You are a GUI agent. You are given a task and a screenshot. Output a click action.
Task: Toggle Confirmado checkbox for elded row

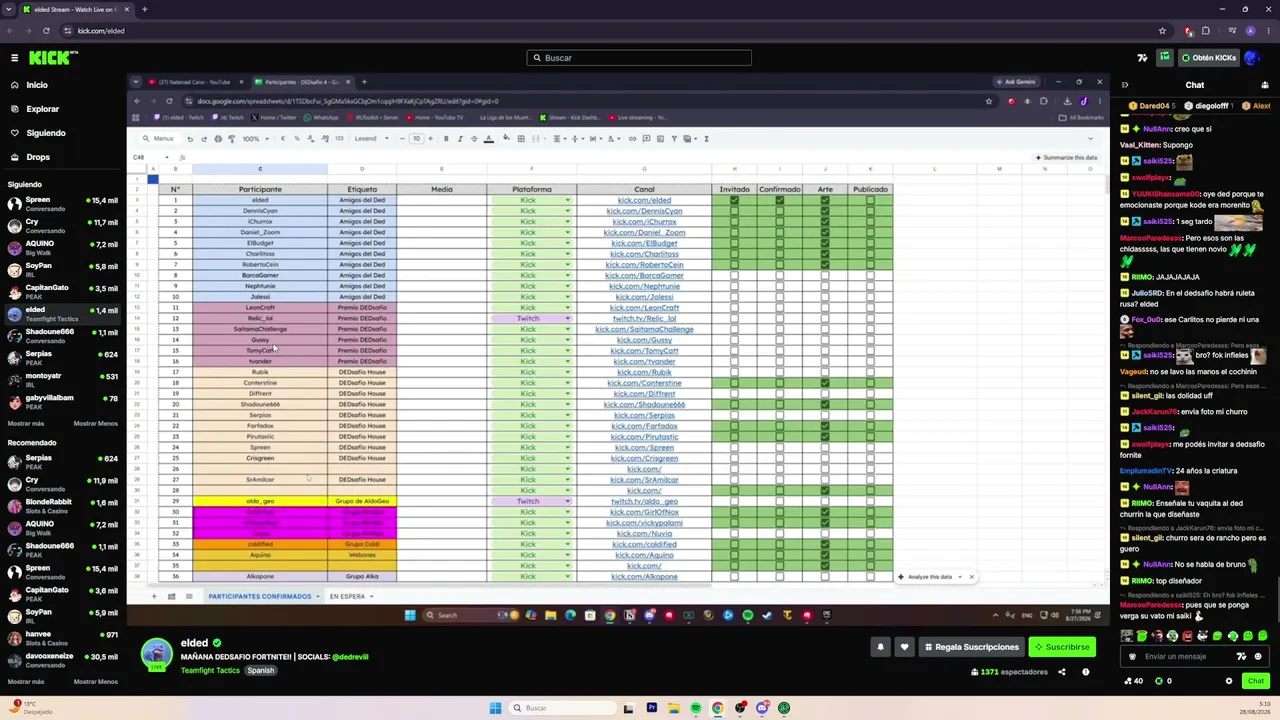779,200
